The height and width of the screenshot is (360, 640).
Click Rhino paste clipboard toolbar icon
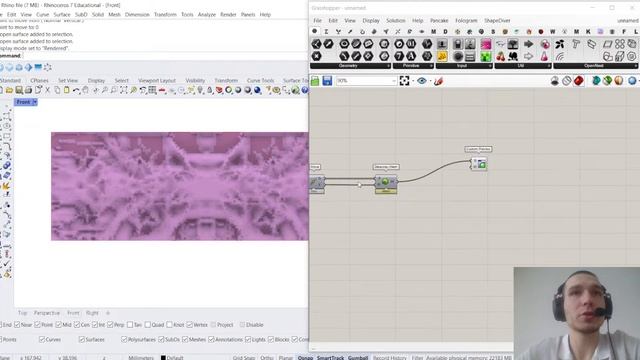67,90
